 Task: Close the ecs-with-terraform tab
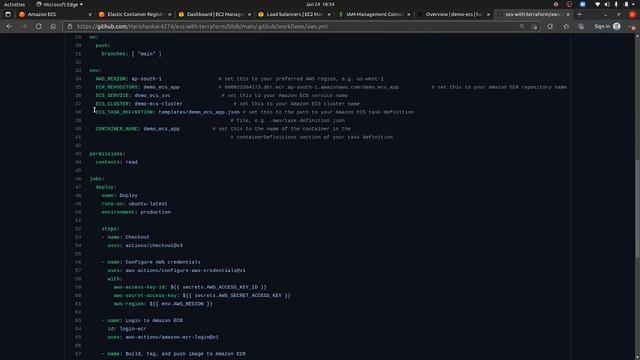pos(568,14)
